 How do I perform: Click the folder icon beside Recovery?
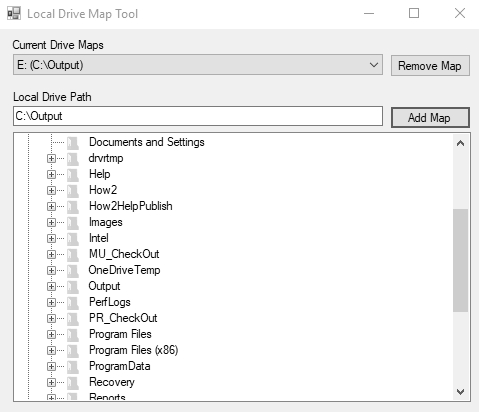(73, 382)
